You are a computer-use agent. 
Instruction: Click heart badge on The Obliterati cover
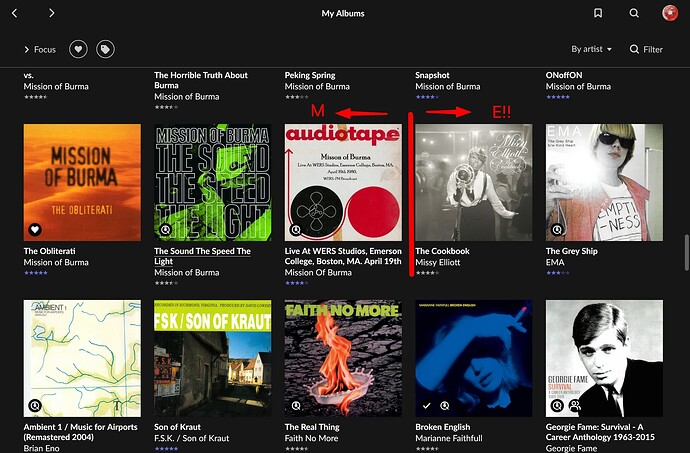(x=35, y=229)
